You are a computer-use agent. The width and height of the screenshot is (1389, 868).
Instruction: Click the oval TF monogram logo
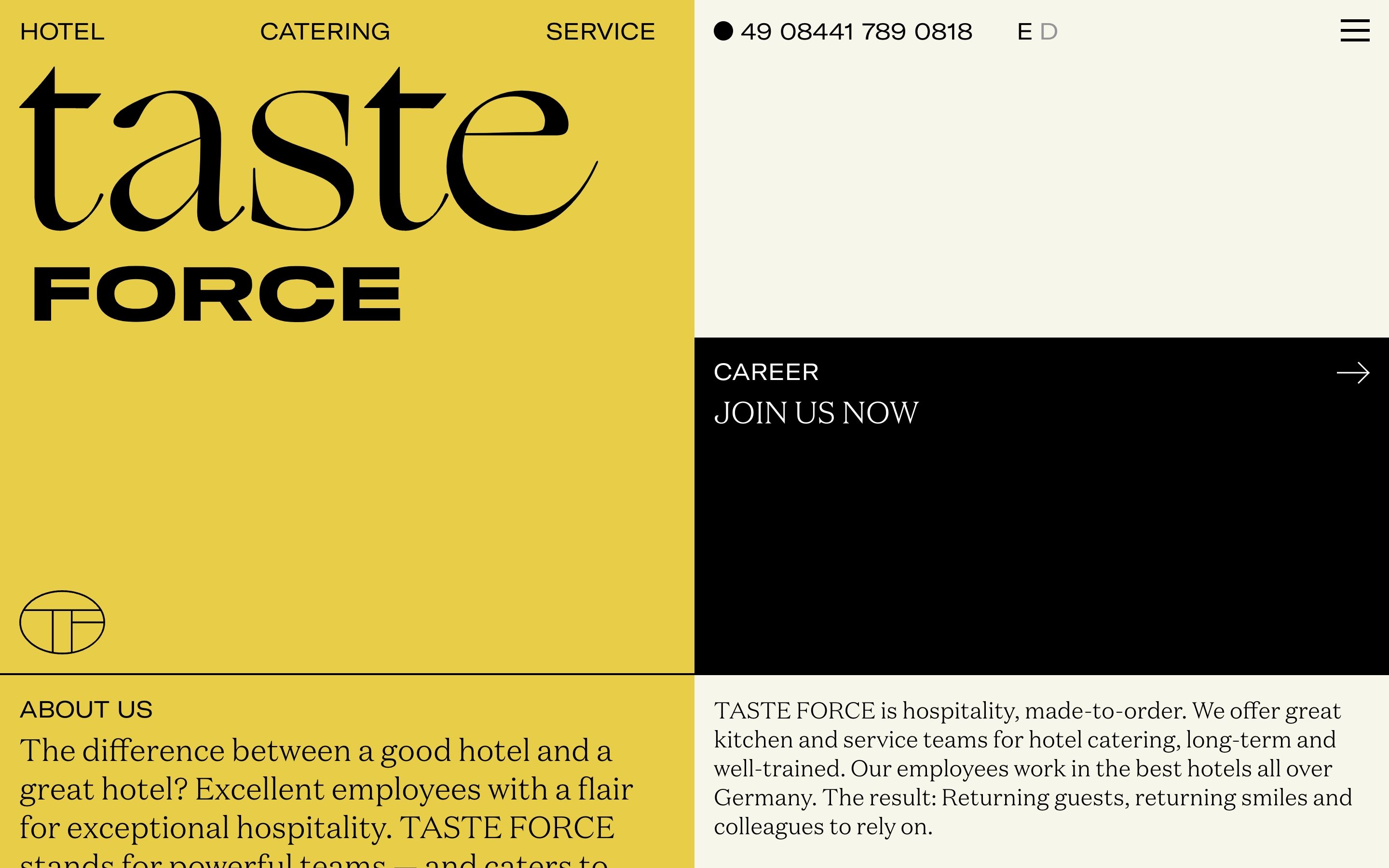pyautogui.click(x=62, y=622)
